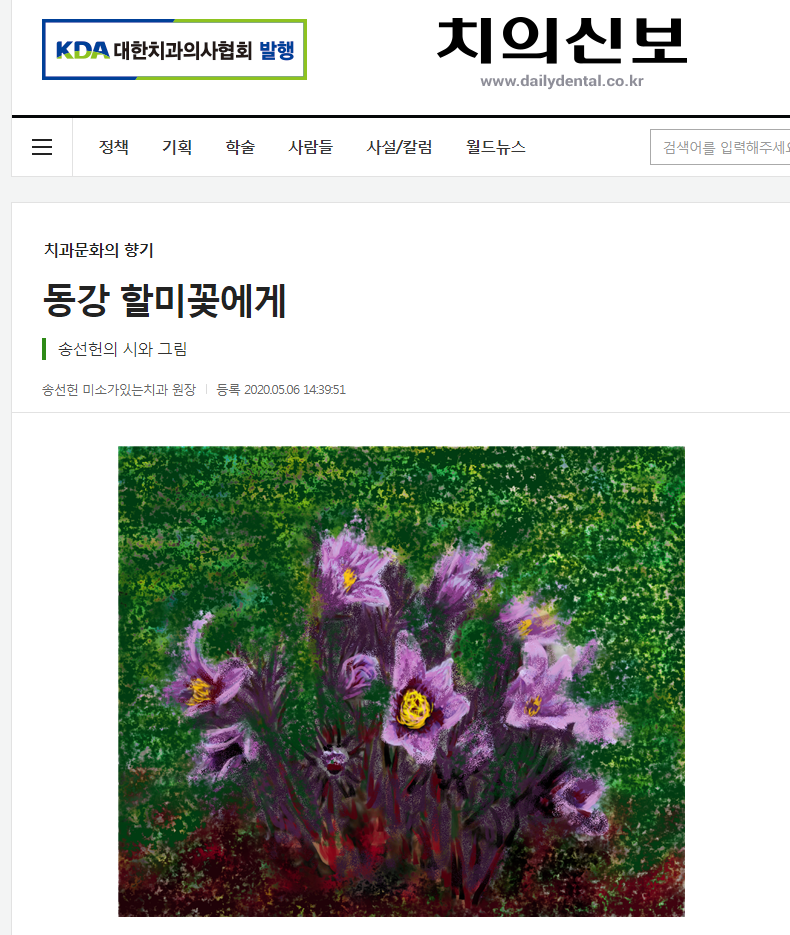Click the subtitle 송선헌의 시와 그림
Image resolution: width=790 pixels, height=935 pixels.
click(122, 349)
